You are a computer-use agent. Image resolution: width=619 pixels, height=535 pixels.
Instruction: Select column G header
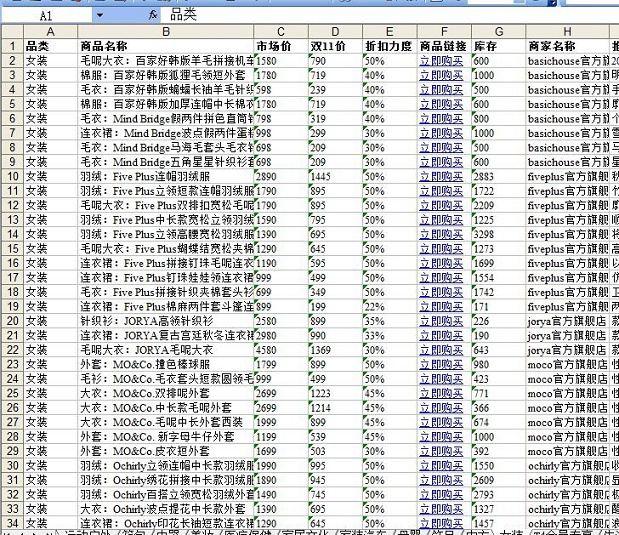click(x=499, y=32)
